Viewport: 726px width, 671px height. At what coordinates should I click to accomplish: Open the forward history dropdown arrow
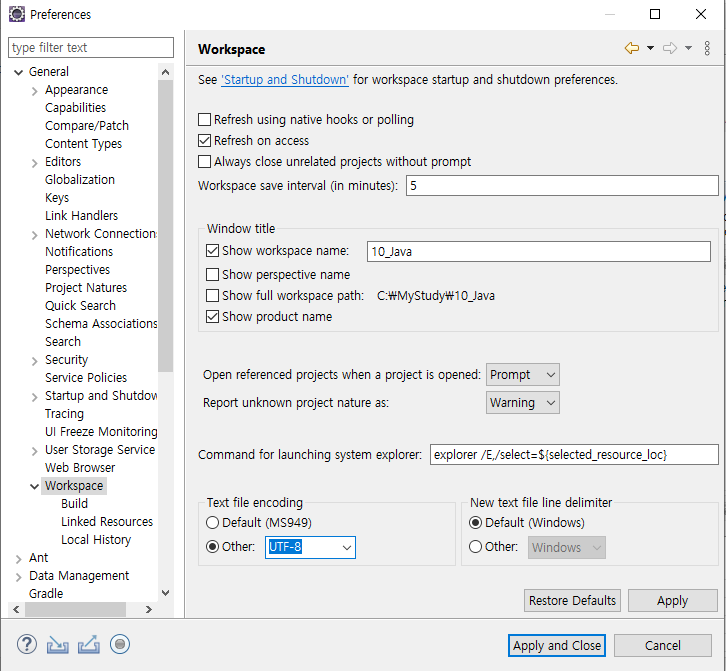pos(688,48)
